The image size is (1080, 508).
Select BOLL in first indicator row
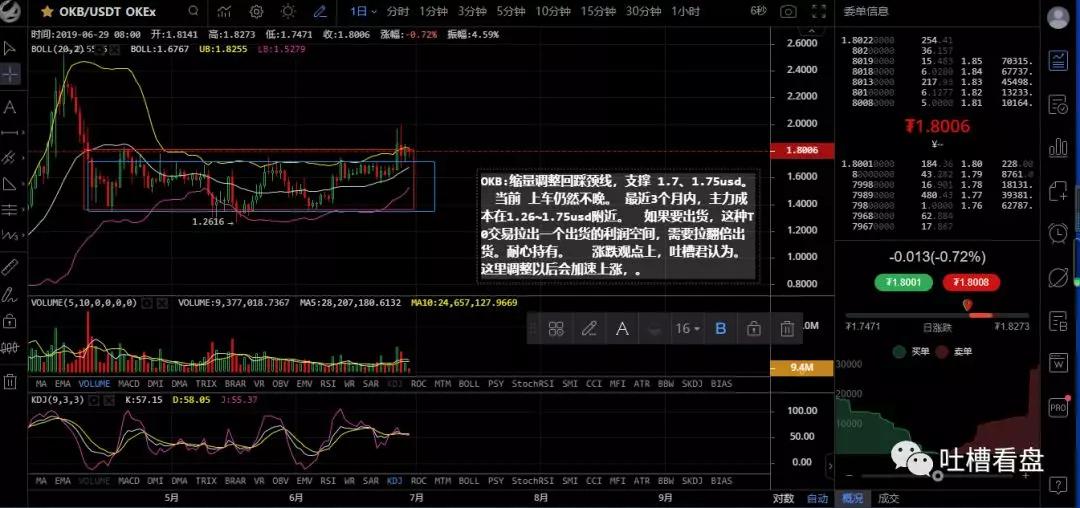pos(468,383)
